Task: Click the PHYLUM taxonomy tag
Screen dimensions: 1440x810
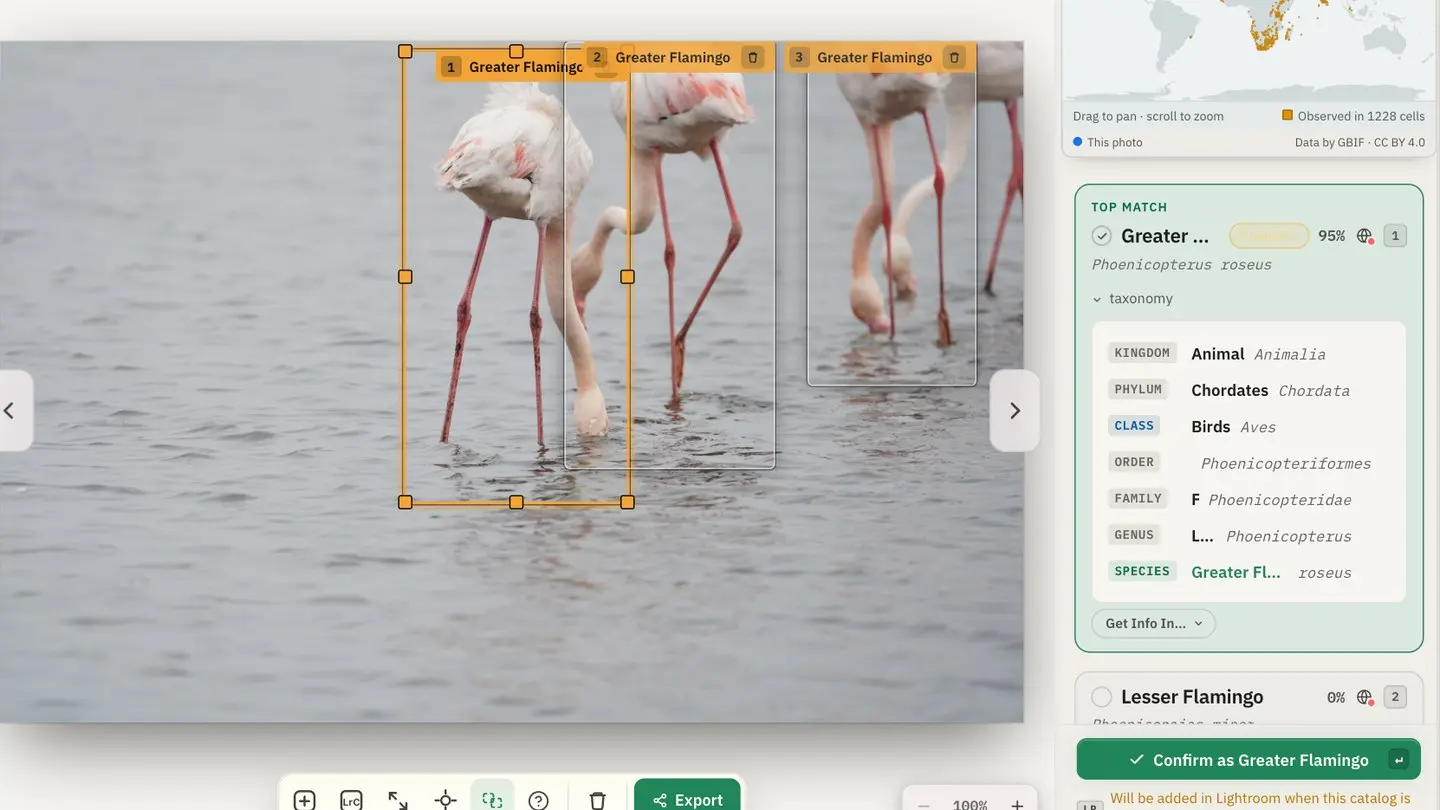Action: (1138, 389)
